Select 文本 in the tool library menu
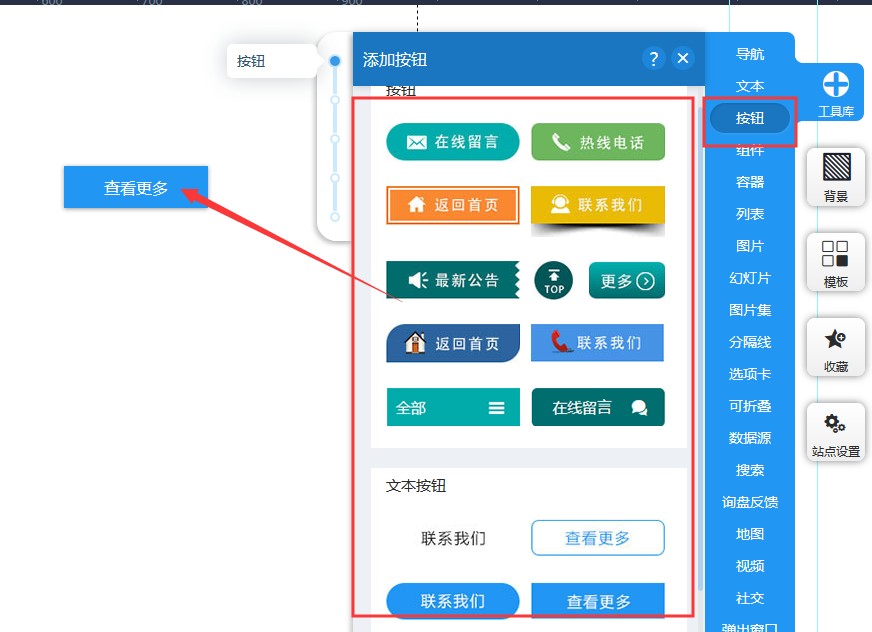872x632 pixels. [x=750, y=86]
